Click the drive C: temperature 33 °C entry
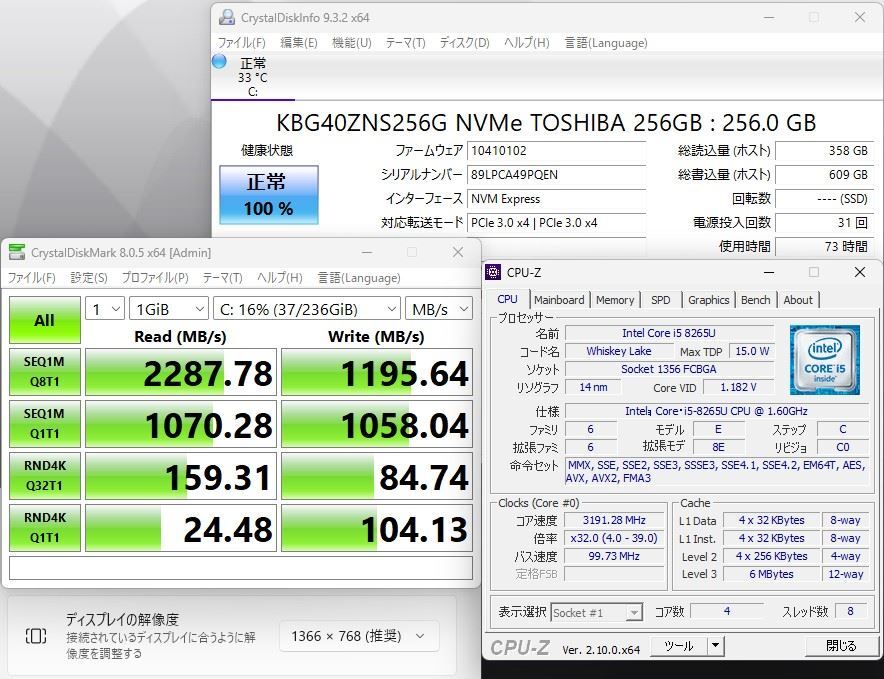The height and width of the screenshot is (679, 884). point(253,77)
